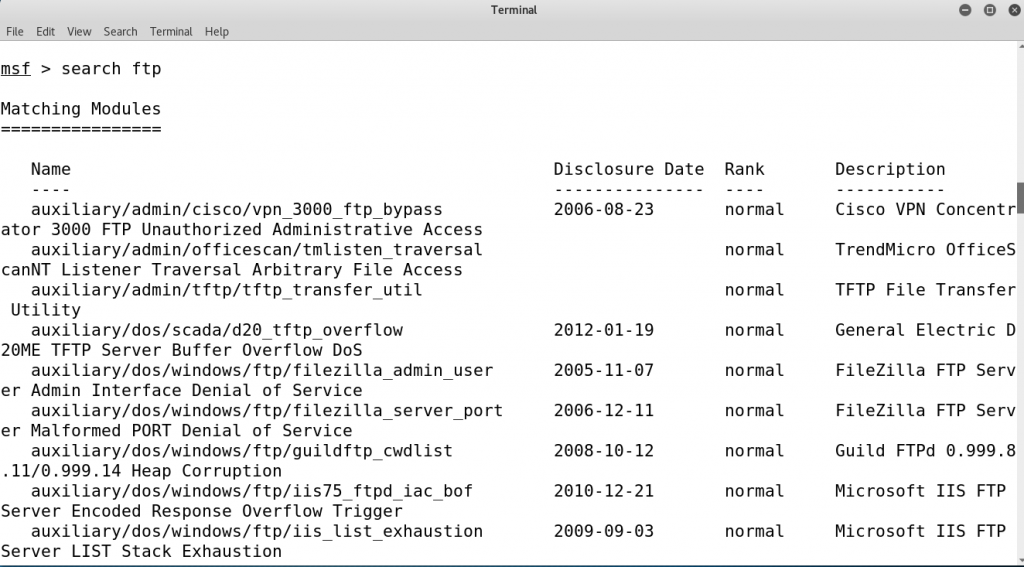Click the Rank column header
The width and height of the screenshot is (1024, 567).
click(744, 169)
